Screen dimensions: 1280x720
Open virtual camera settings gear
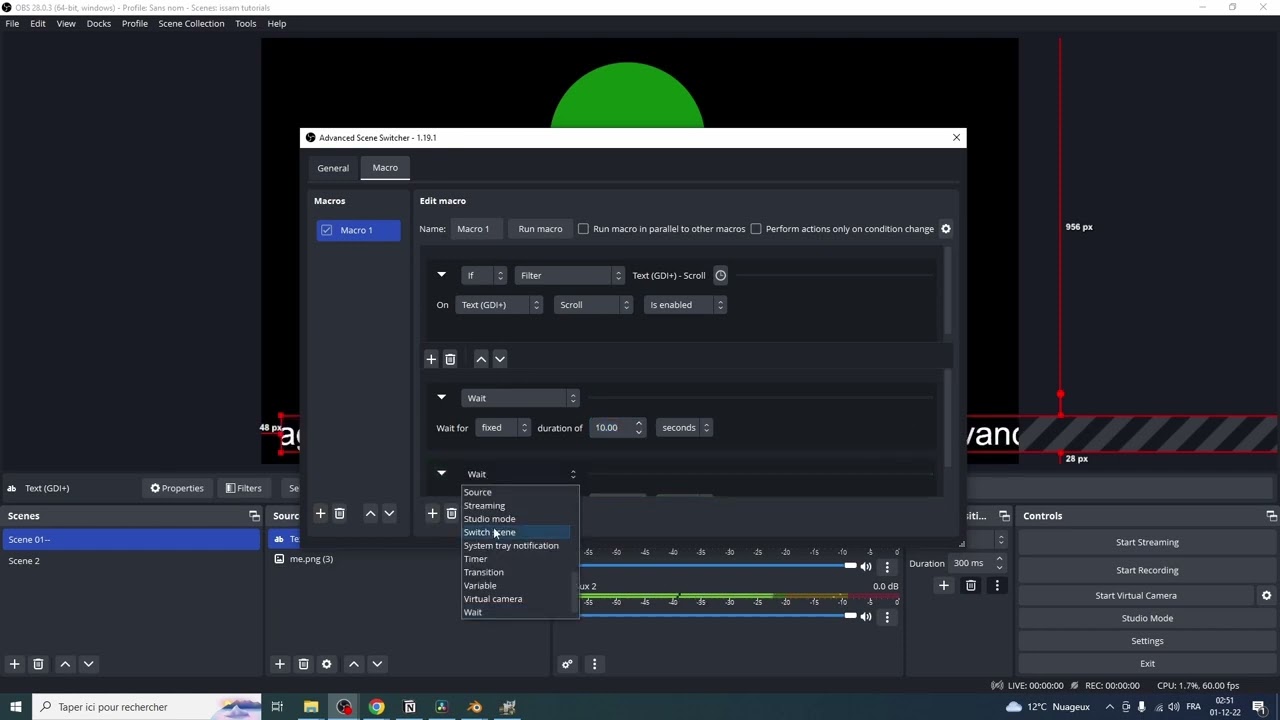click(x=1266, y=596)
